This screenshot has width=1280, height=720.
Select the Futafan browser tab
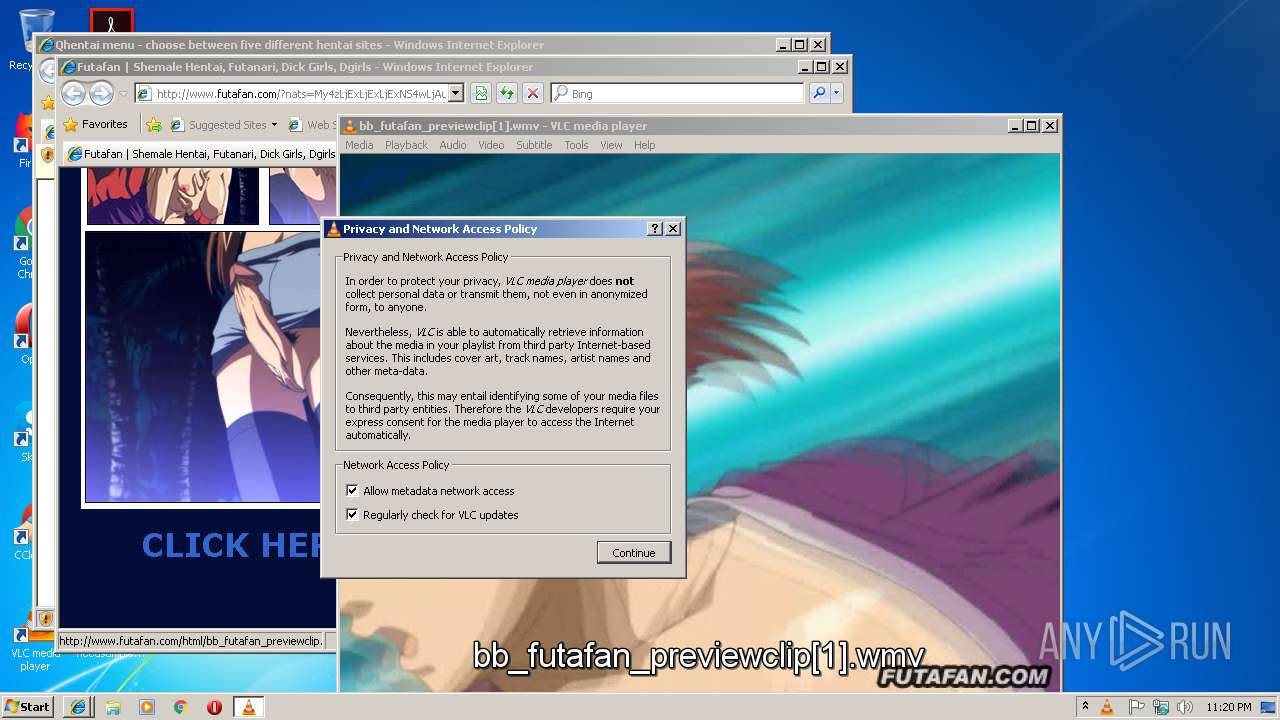(x=200, y=154)
